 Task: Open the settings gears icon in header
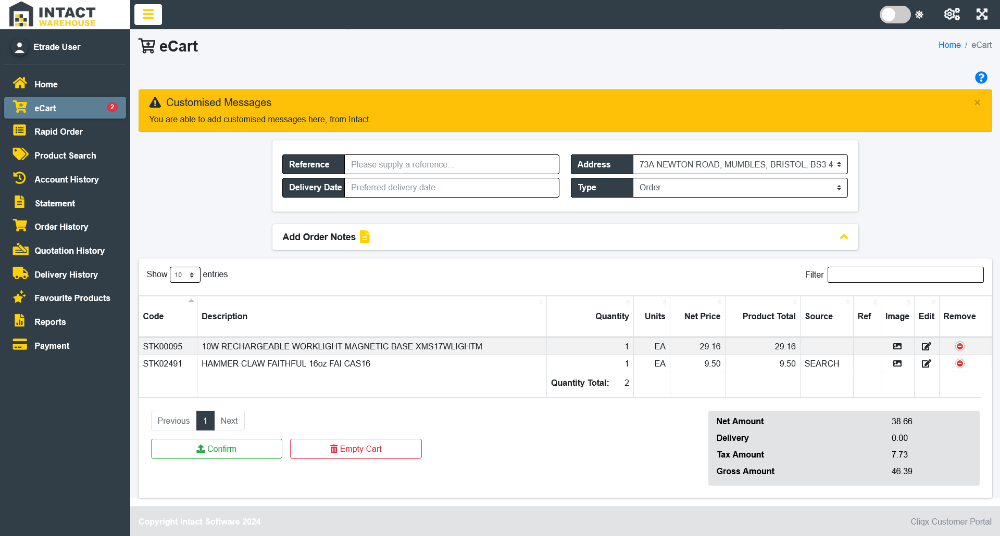pyautogui.click(x=952, y=14)
